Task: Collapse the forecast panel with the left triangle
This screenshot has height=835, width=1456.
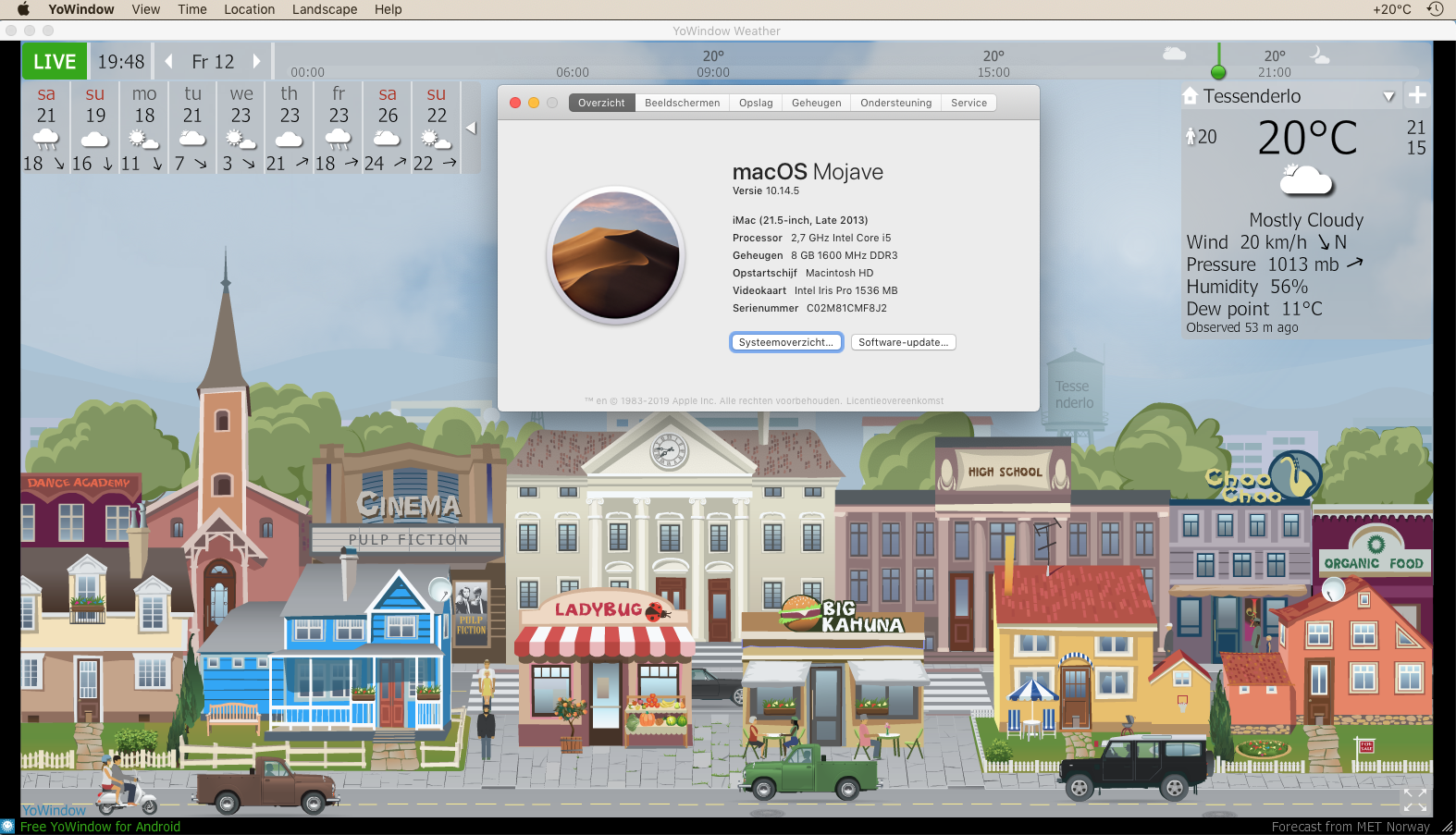Action: (x=471, y=128)
